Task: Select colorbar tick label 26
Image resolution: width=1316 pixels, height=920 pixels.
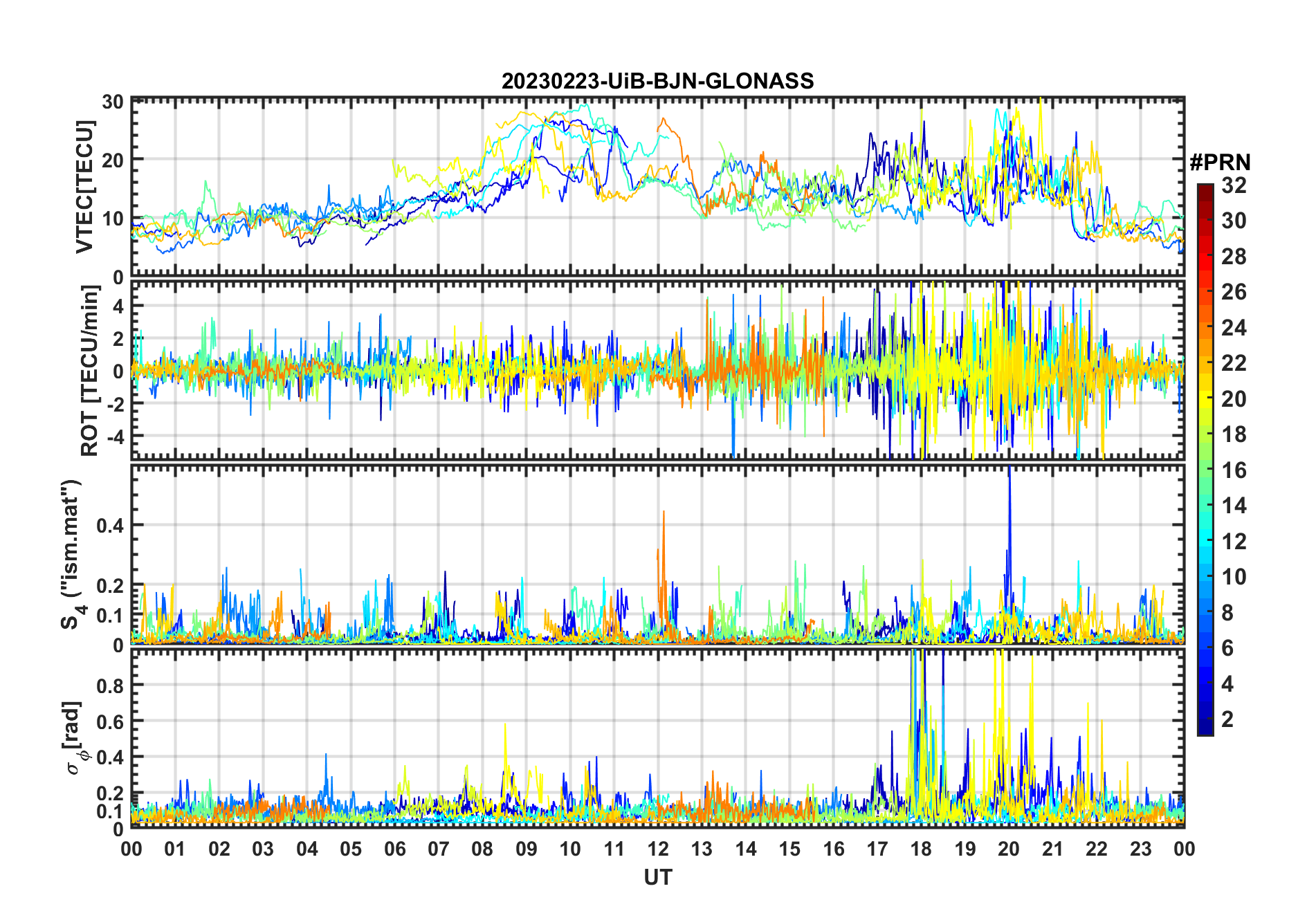Action: pyautogui.click(x=1234, y=292)
